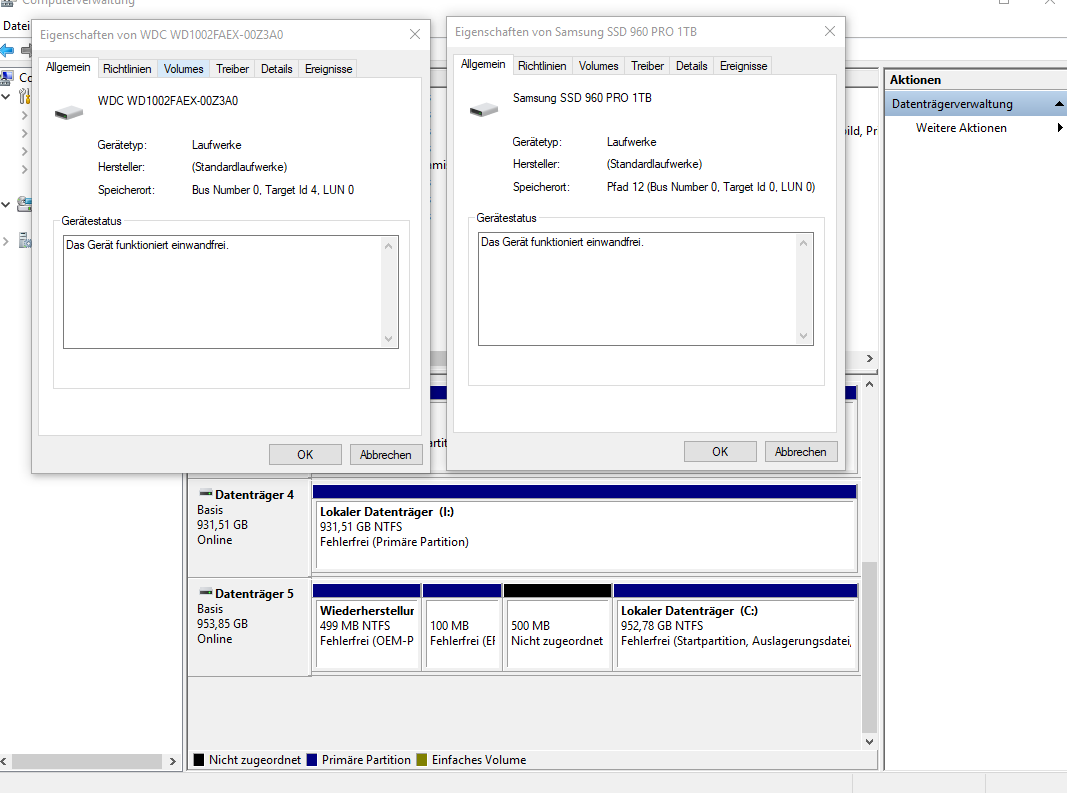Click the 931,51 GB size text of Datenträger 4
1067x793 pixels.
[x=223, y=525]
